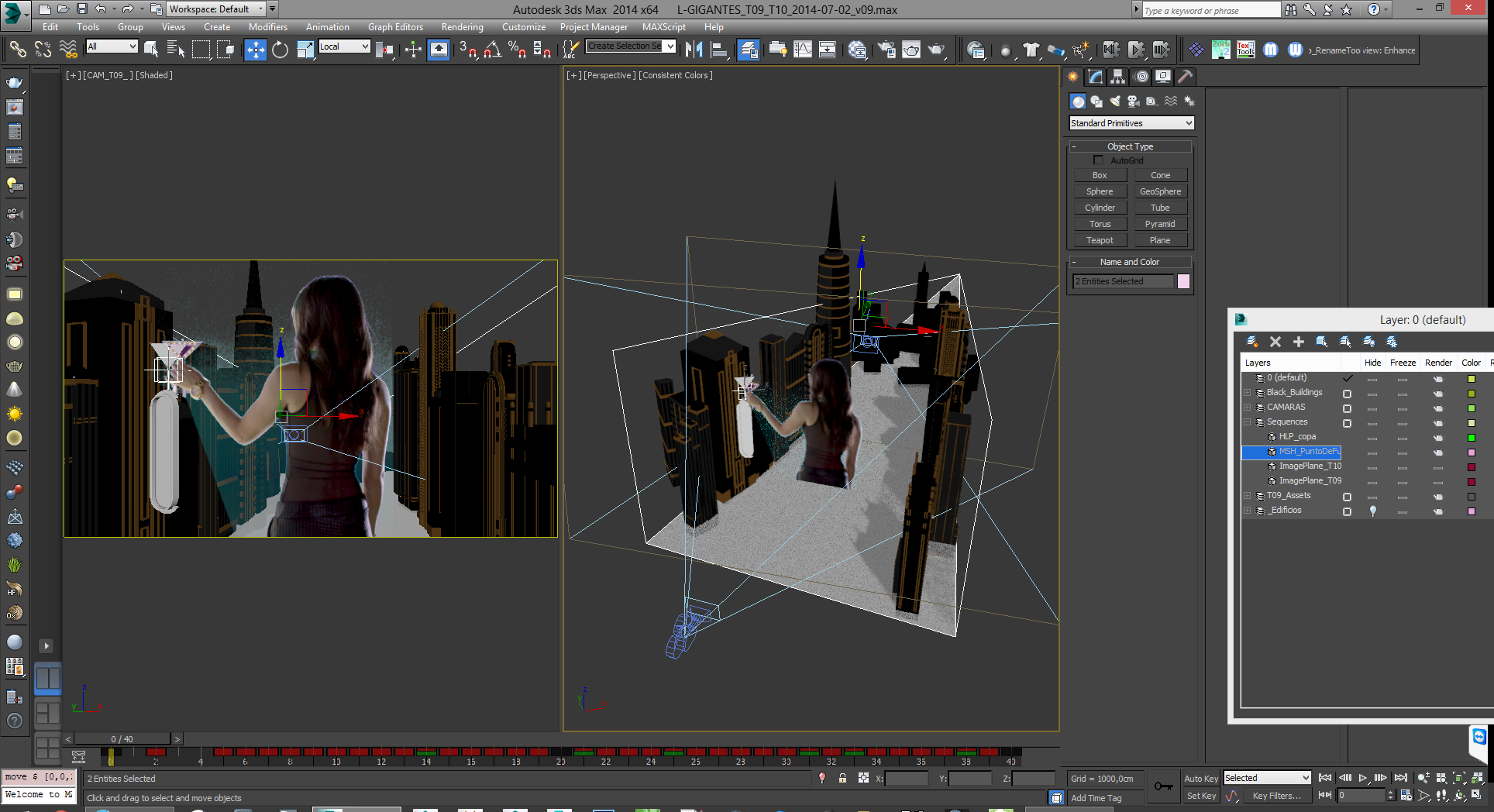This screenshot has width=1494, height=812.
Task: Collapse the Sequences layer tree
Action: [x=1248, y=422]
